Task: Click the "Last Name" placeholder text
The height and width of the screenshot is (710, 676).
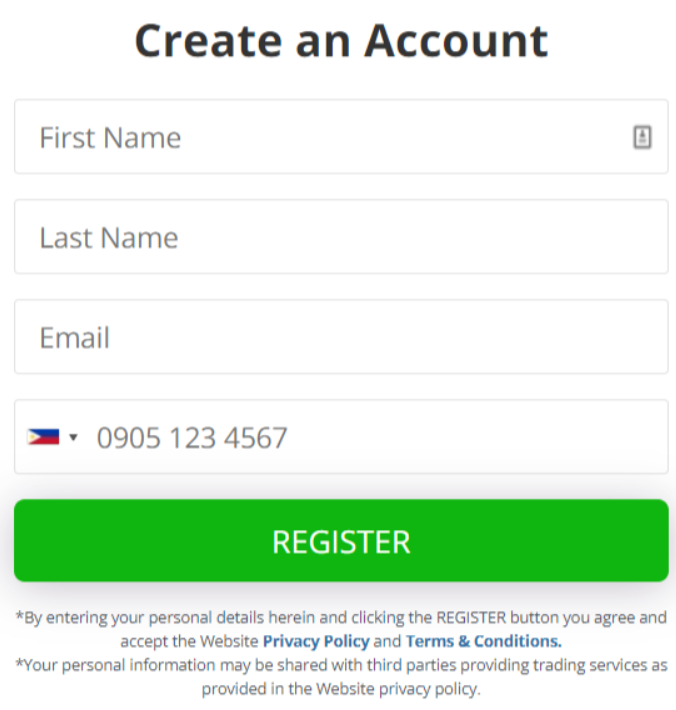Action: point(109,237)
